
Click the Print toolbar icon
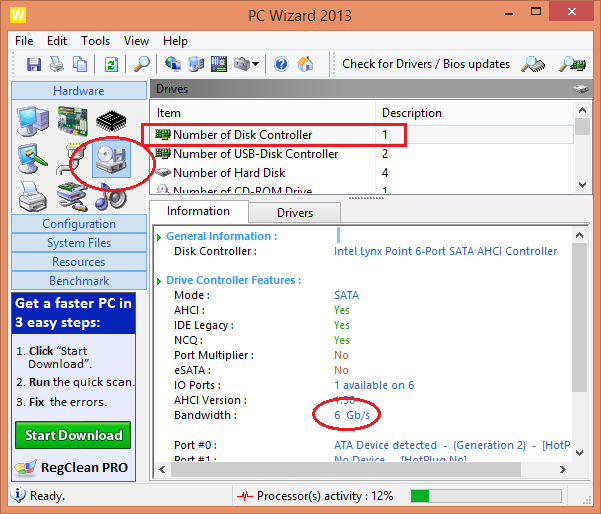pyautogui.click(x=57, y=64)
